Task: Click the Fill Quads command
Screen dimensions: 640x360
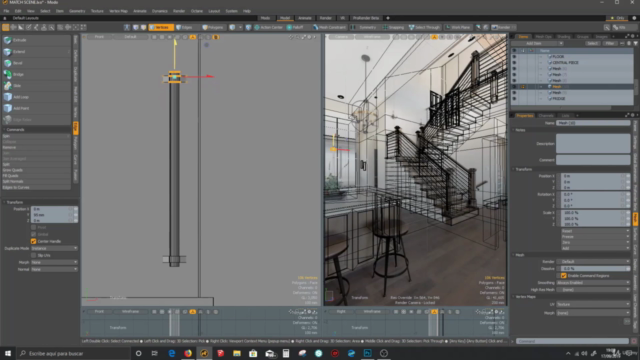Action: tap(36, 176)
